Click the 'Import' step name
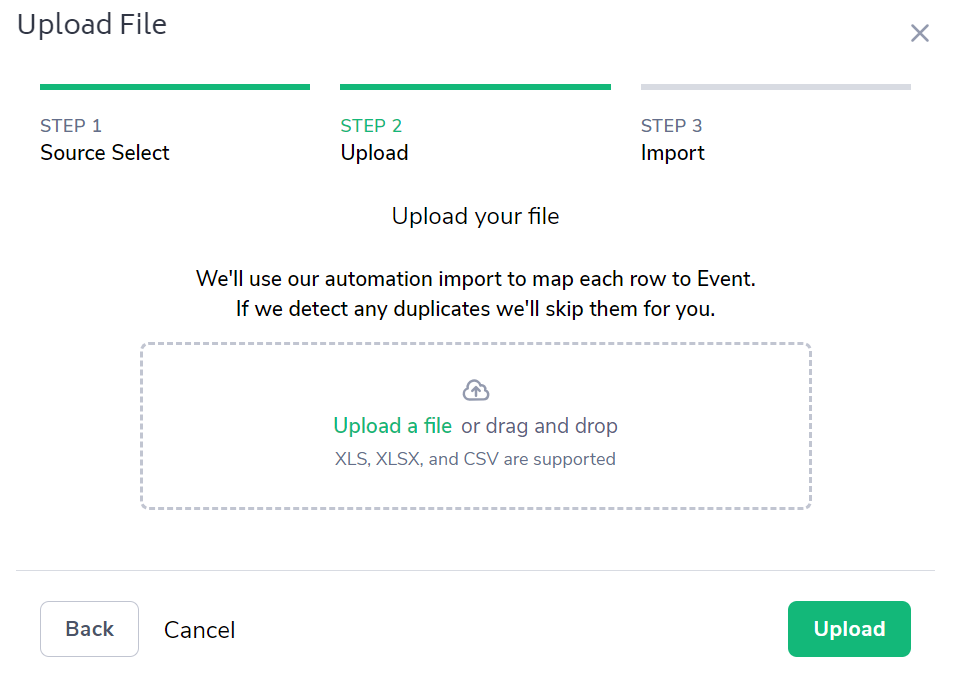This screenshot has width=970, height=682. [672, 153]
